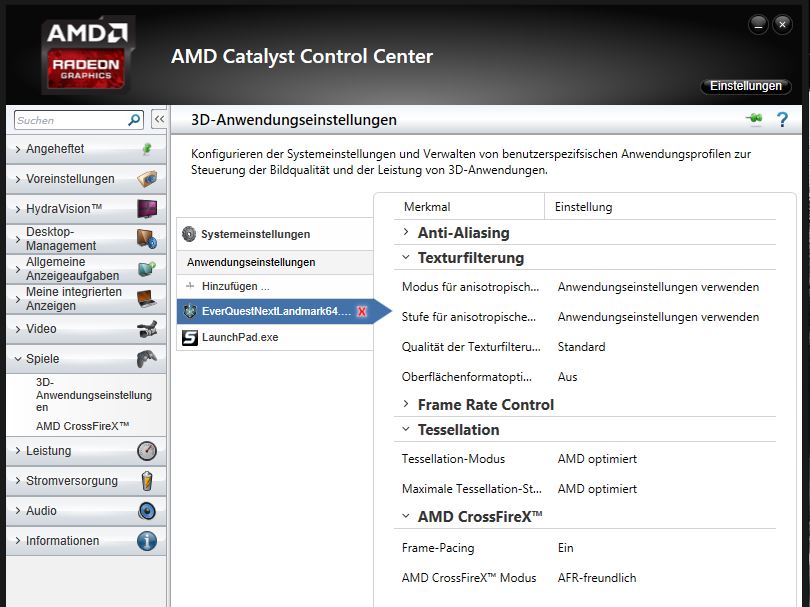Click the Stromversorgung battery icon
This screenshot has width=810, height=607.
(x=147, y=480)
